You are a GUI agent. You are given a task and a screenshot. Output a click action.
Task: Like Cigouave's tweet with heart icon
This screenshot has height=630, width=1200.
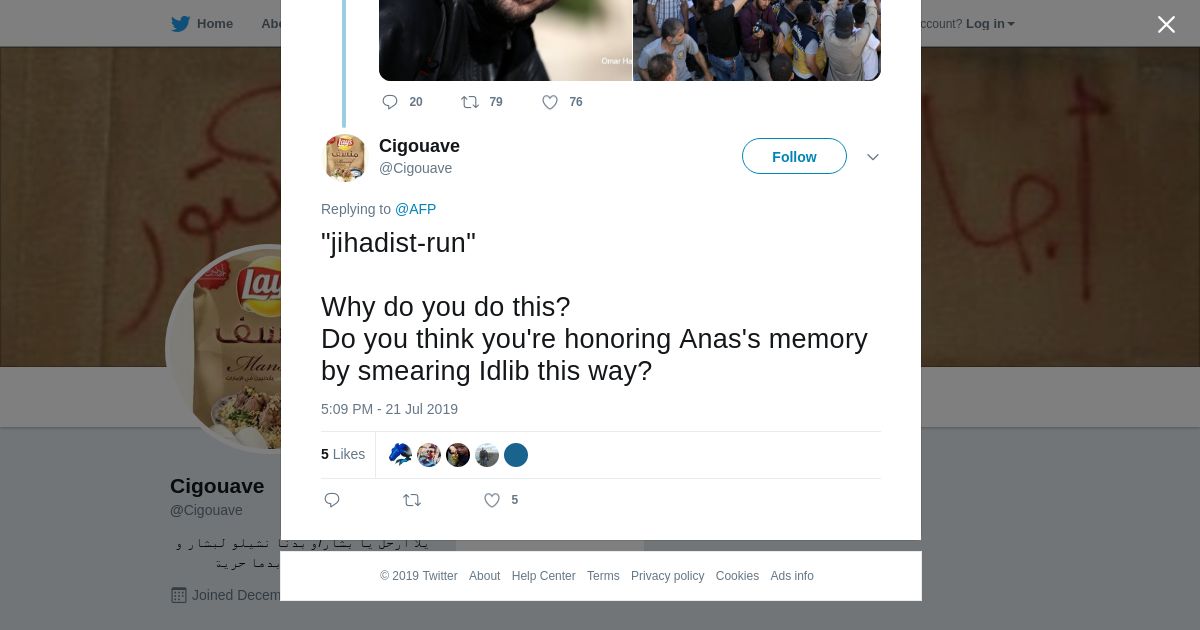point(492,500)
